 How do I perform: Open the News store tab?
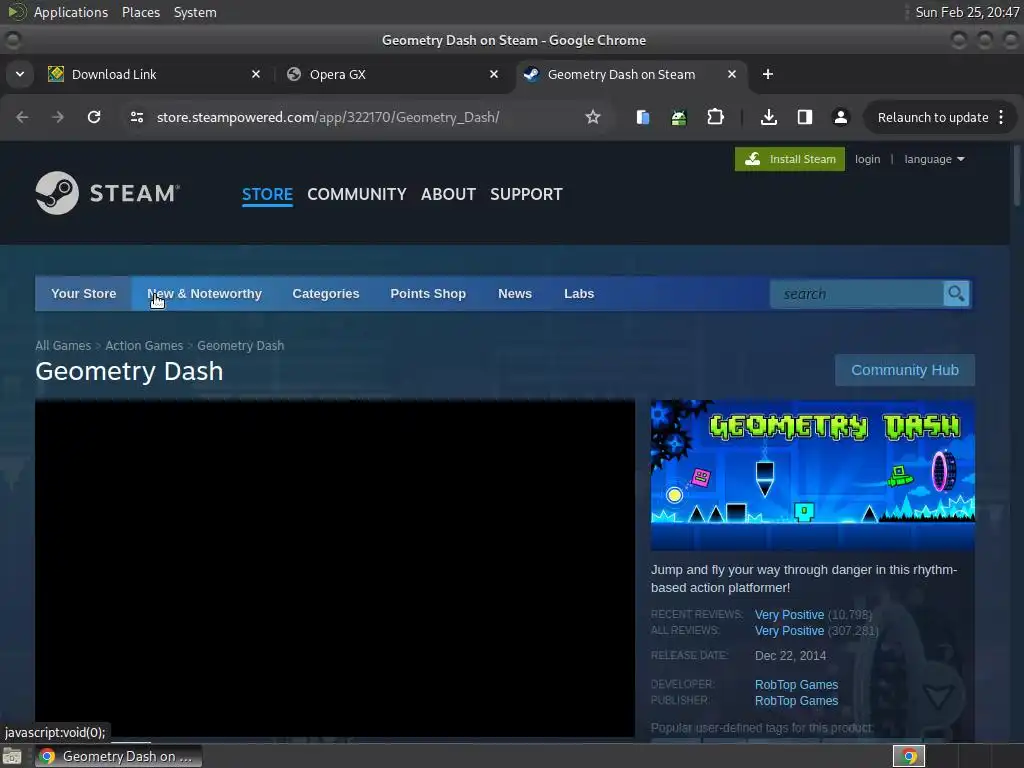(515, 294)
